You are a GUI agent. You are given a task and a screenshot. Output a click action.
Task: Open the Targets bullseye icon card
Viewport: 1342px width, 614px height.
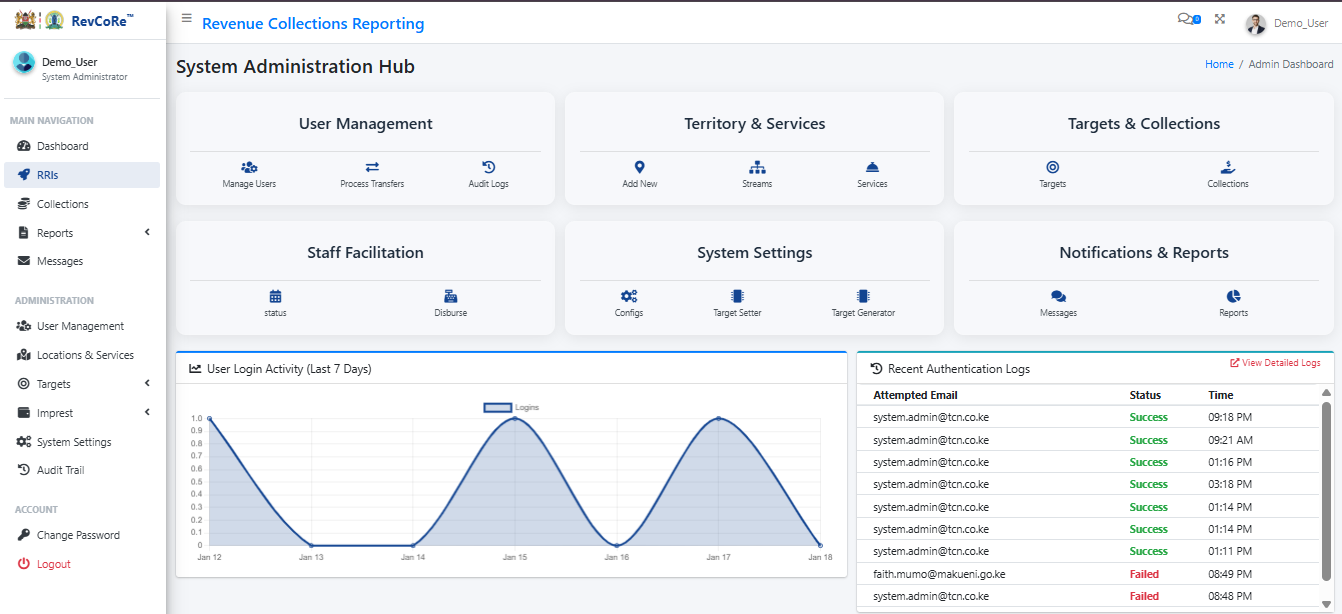[x=1052, y=168]
